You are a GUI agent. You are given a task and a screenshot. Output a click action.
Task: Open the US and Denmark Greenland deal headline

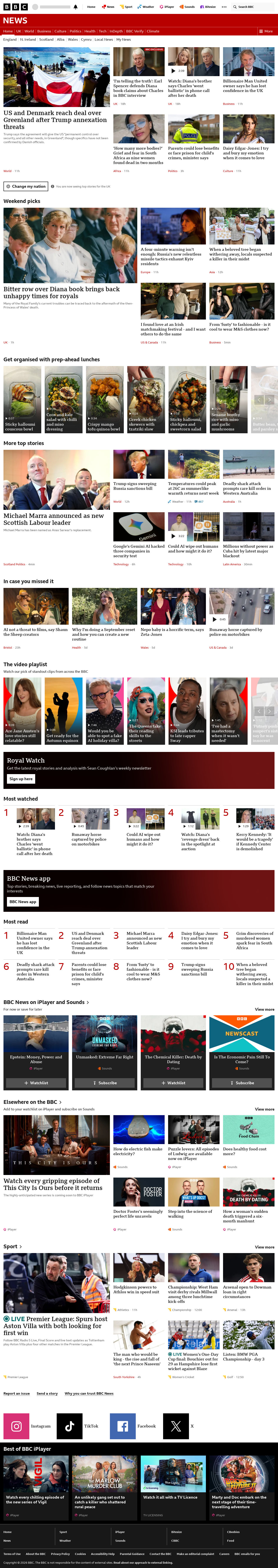tap(55, 120)
